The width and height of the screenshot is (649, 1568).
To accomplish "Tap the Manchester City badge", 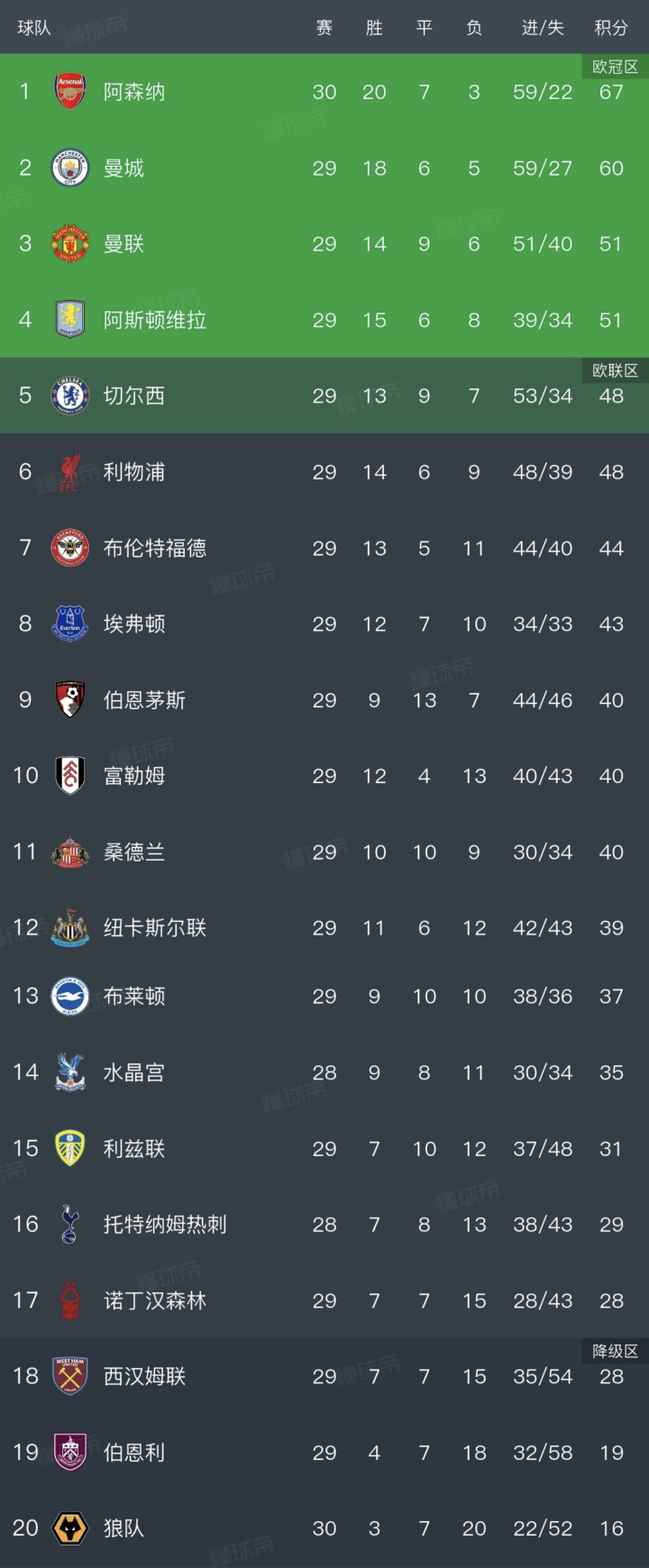I will point(69,168).
